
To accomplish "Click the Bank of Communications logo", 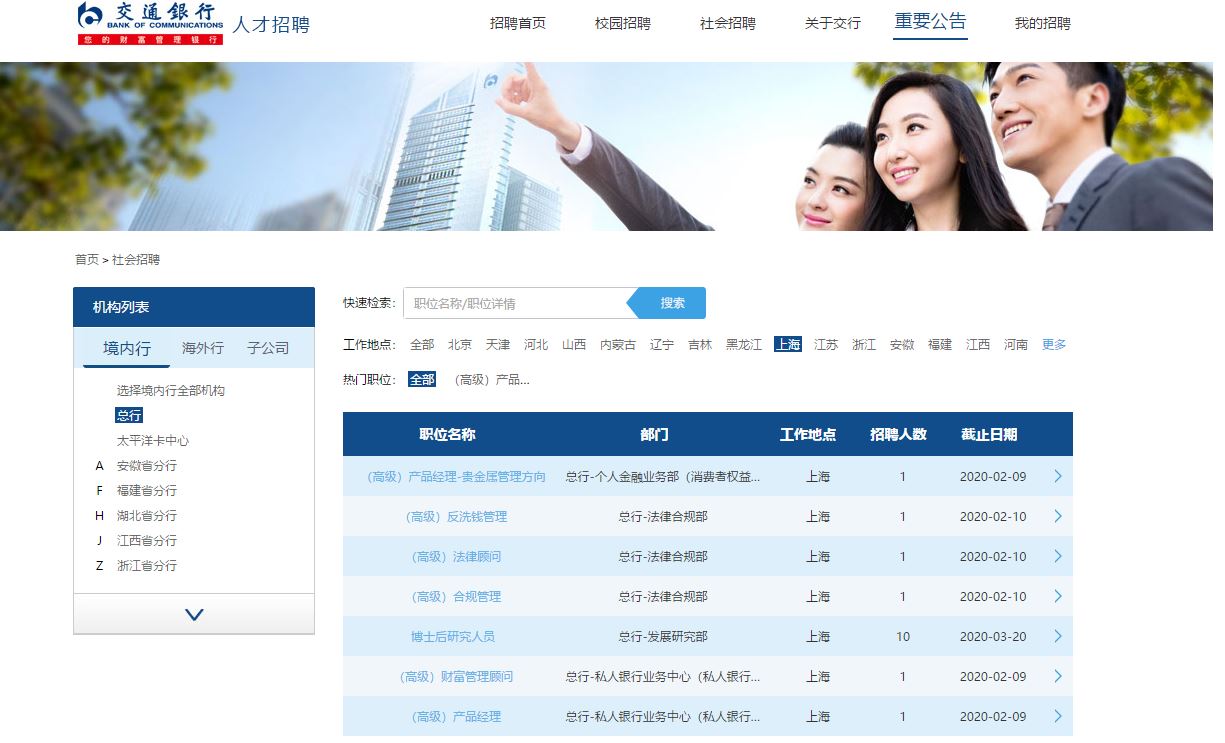I will (150, 23).
